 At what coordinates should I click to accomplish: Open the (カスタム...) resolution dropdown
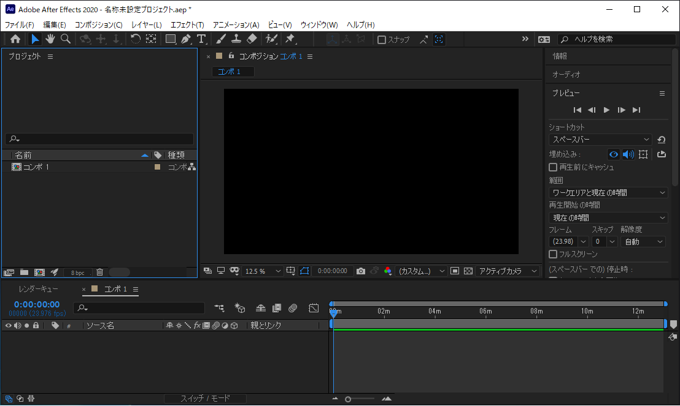click(x=421, y=271)
